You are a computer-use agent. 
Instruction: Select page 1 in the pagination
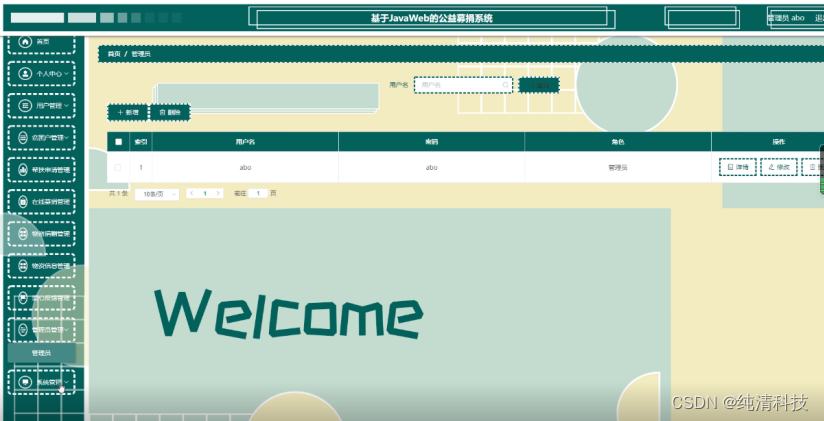205,193
